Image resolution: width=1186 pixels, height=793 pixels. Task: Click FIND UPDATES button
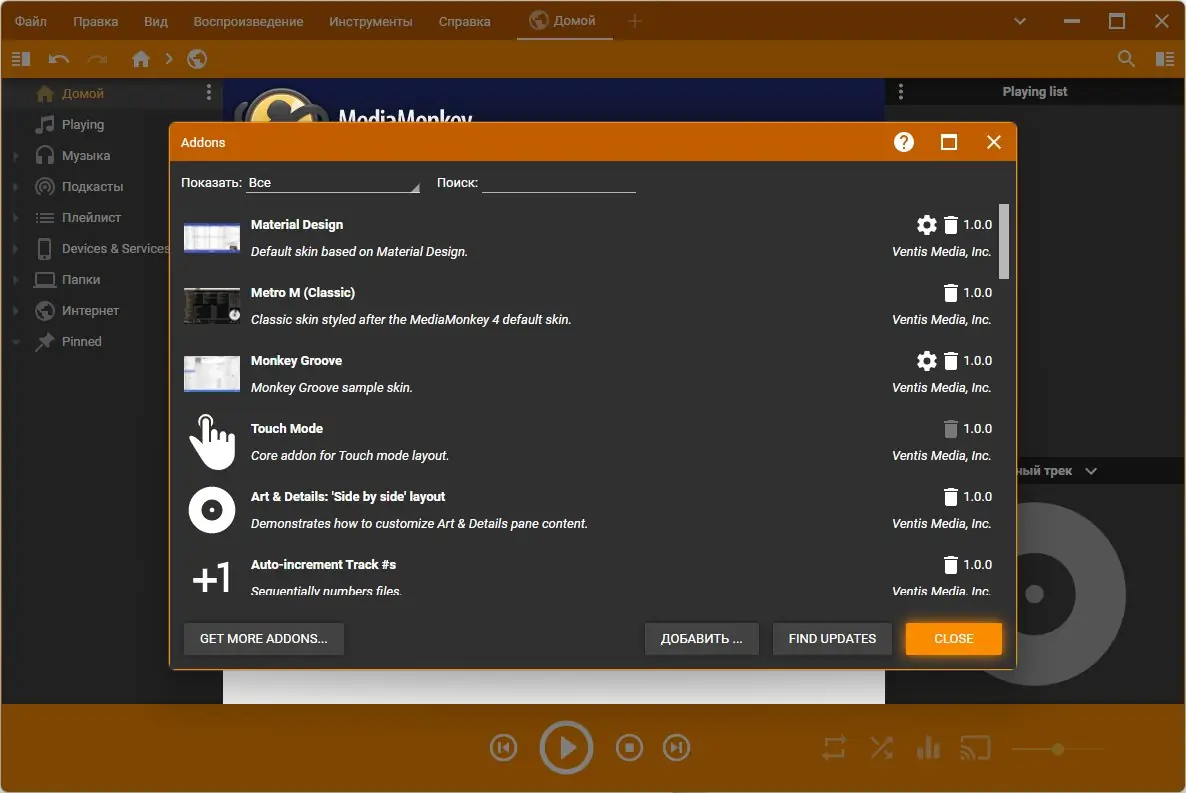click(x=832, y=639)
